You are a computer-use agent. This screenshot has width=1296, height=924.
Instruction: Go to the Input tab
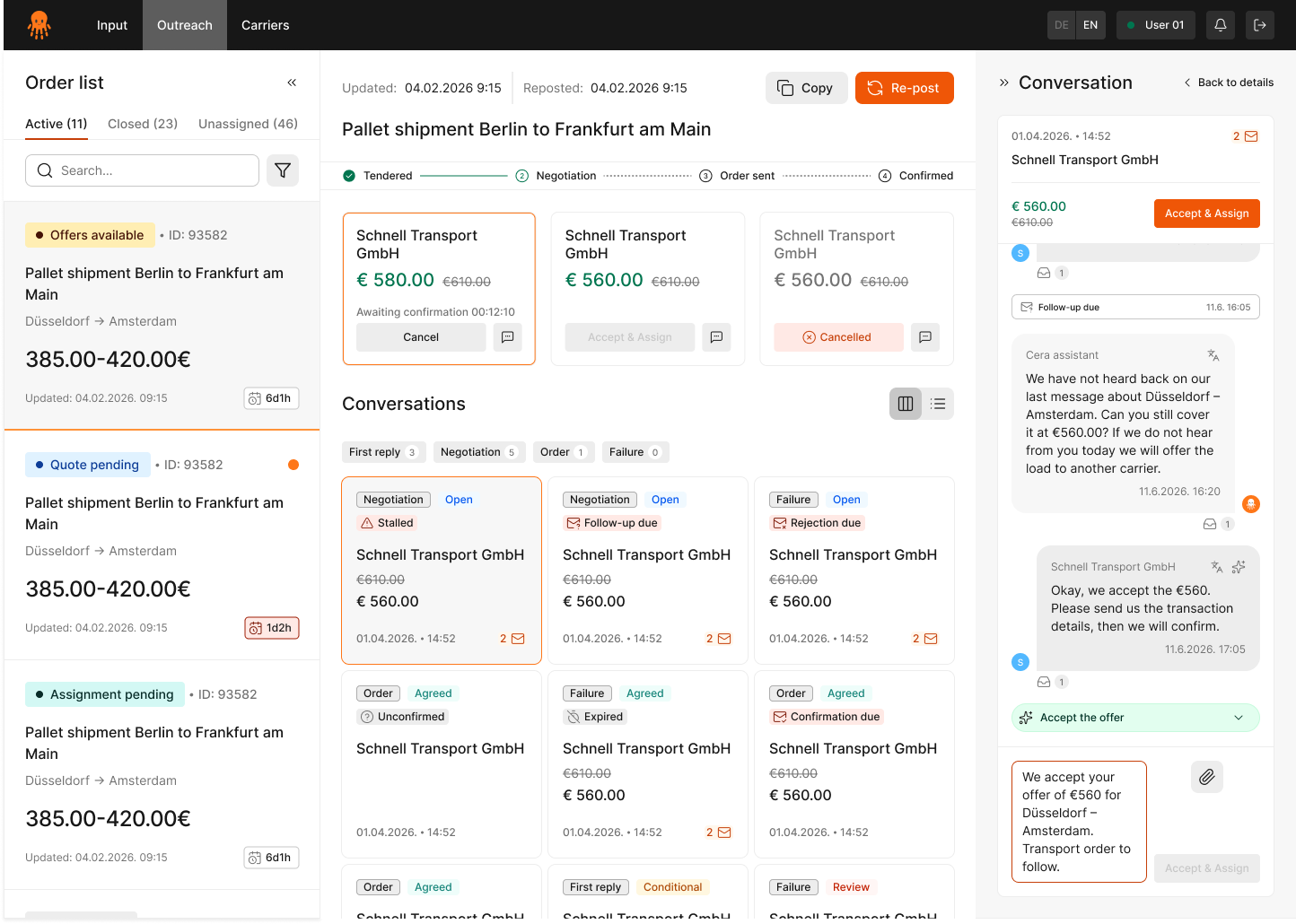click(112, 25)
